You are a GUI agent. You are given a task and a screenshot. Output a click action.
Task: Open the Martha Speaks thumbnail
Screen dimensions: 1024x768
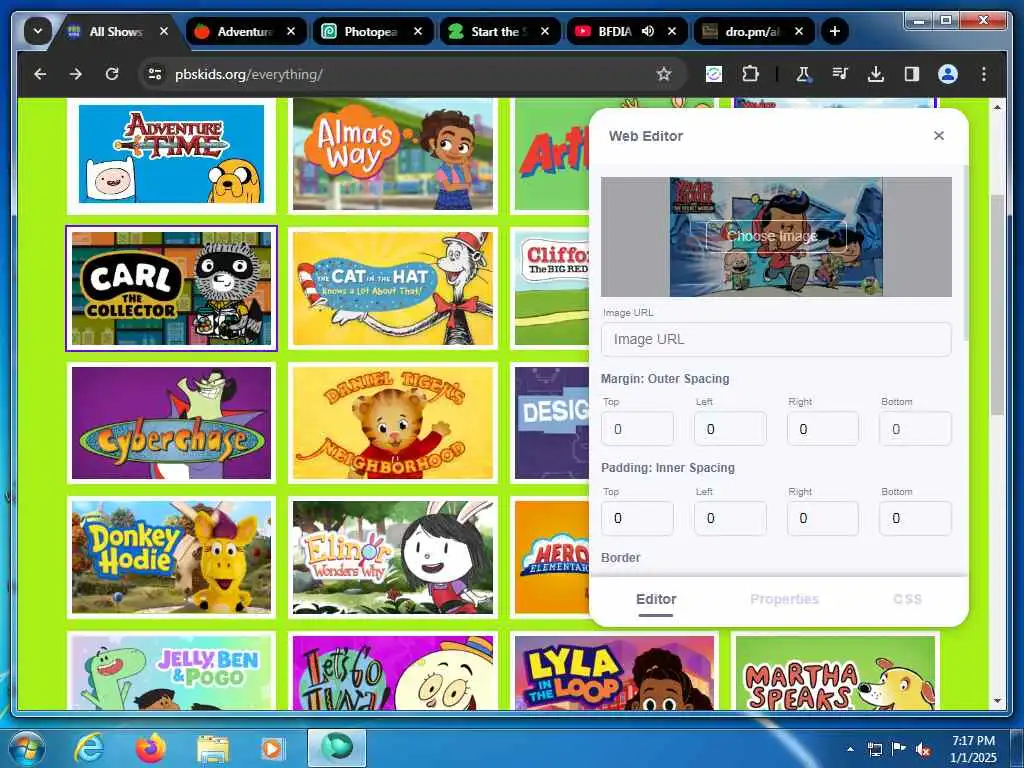(835, 671)
